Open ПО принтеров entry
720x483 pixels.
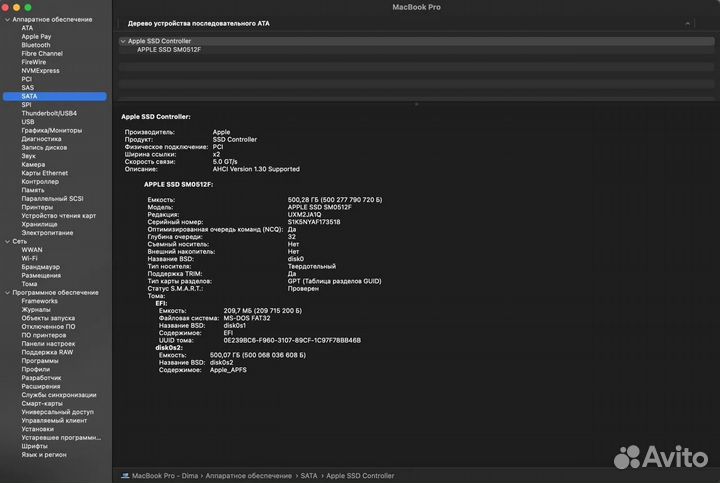coord(44,335)
